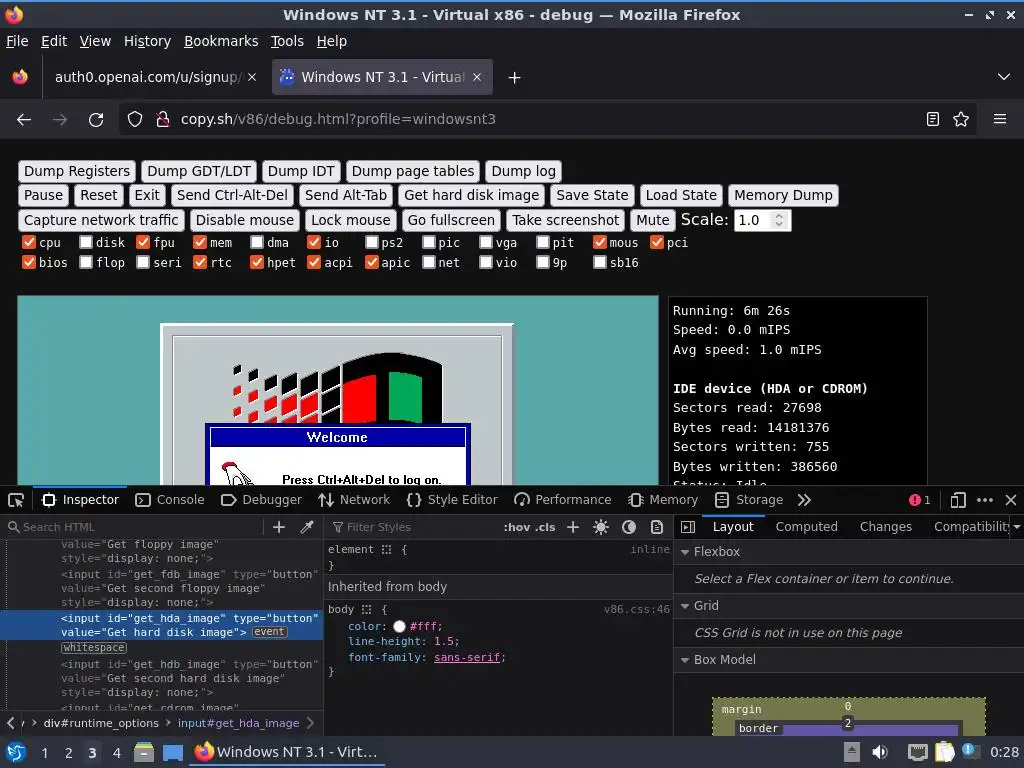Screen dimensions: 1024x768
Task: Open the Firefox hamburger menu
Action: click(x=1000, y=120)
